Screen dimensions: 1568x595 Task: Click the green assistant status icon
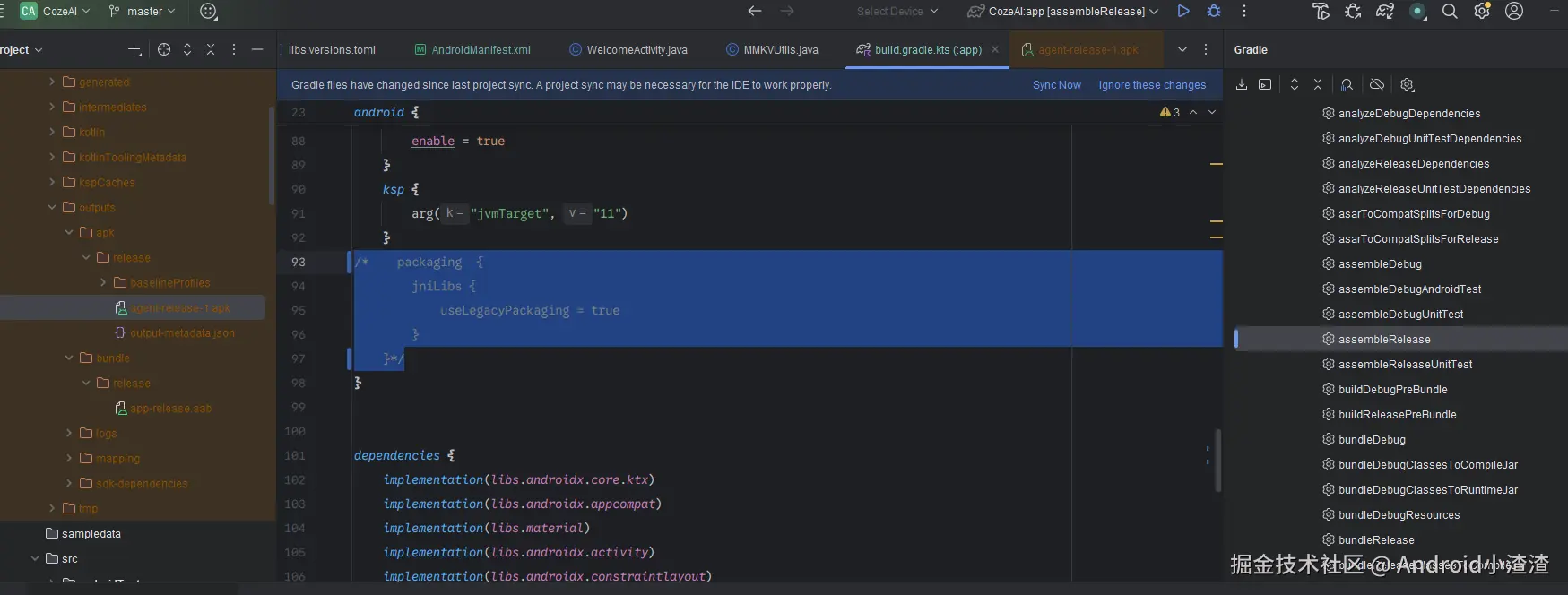click(1417, 11)
